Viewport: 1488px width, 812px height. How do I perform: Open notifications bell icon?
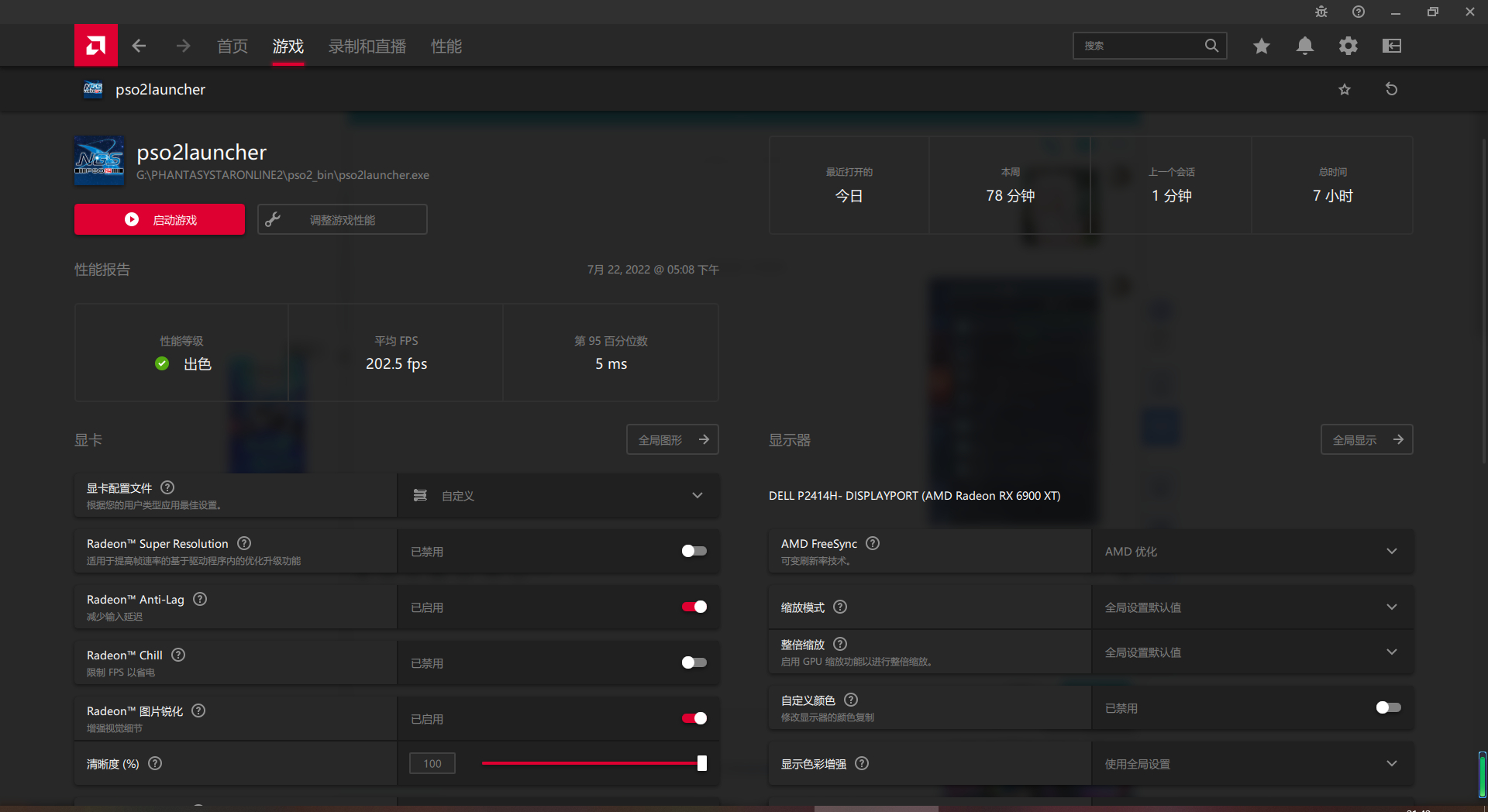[x=1305, y=46]
